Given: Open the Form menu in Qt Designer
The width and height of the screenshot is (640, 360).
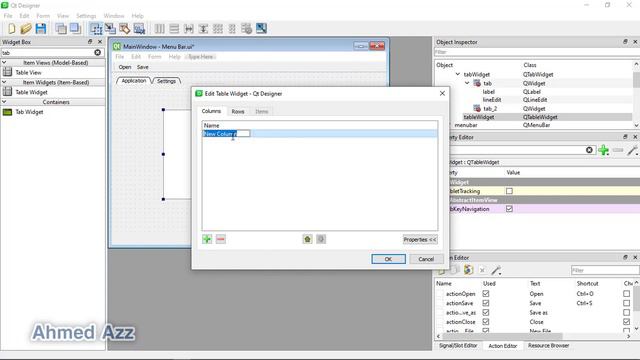Looking at the screenshot, I should (x=43, y=16).
